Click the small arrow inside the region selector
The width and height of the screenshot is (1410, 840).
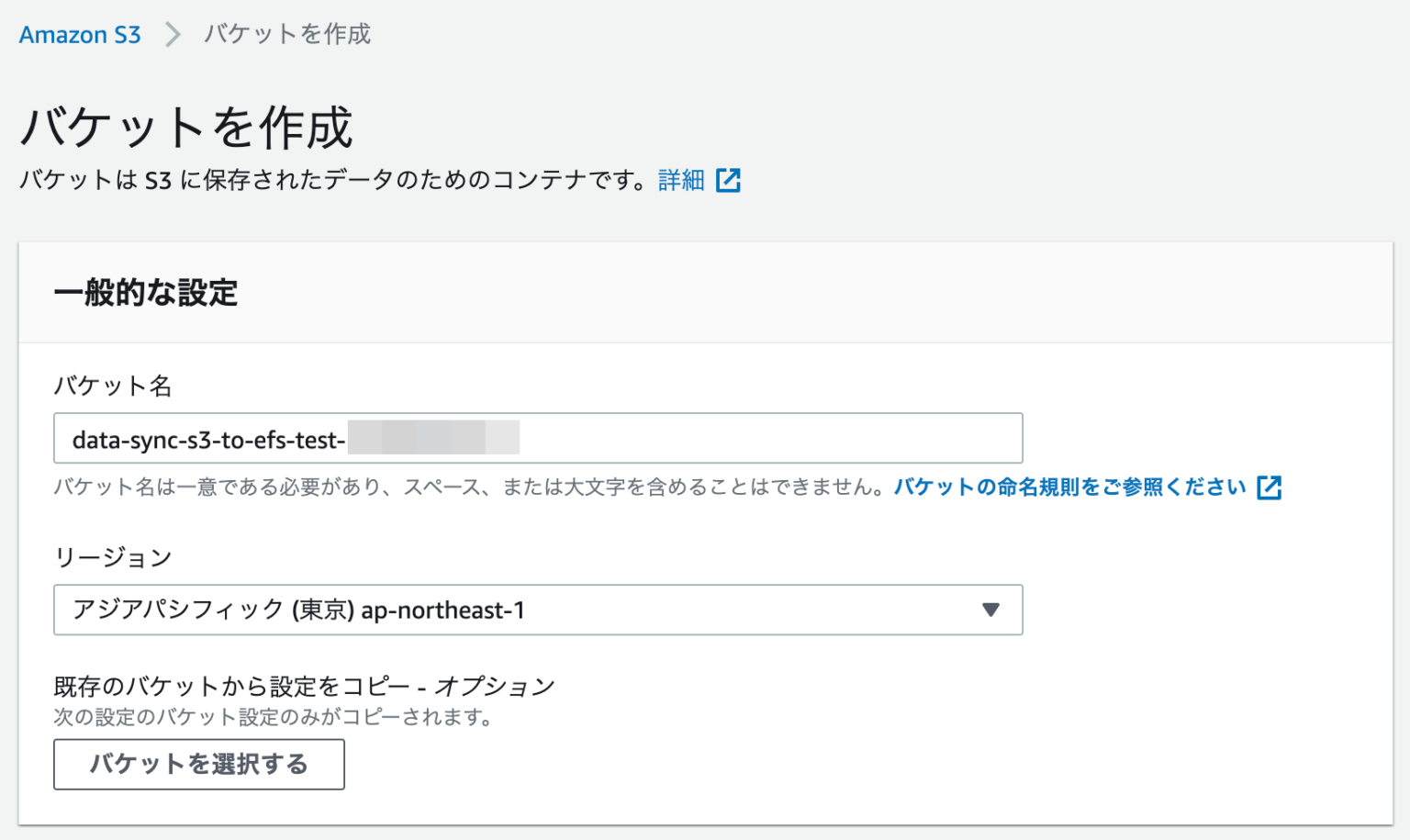tap(990, 610)
